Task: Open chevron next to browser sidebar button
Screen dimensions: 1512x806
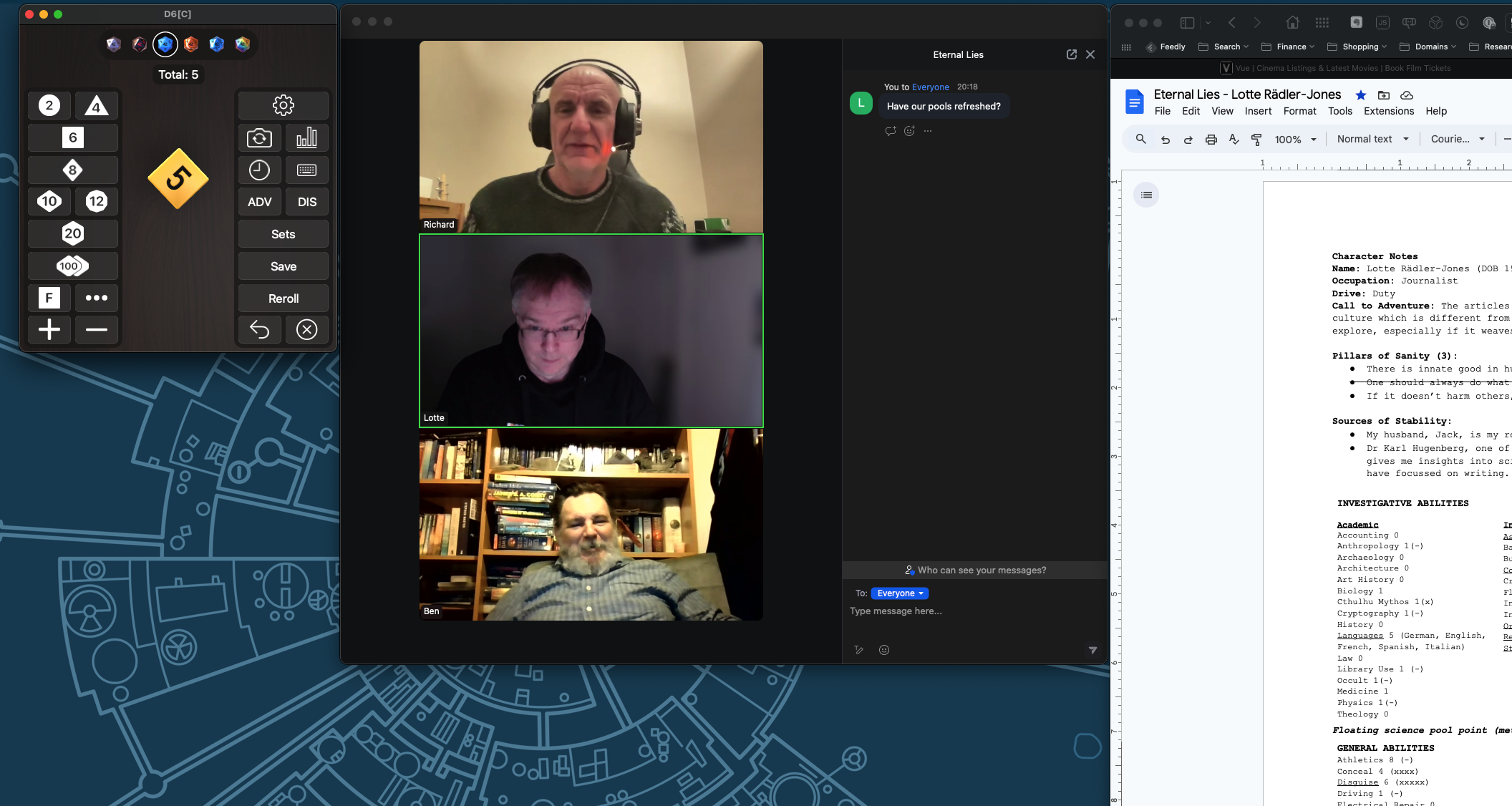Action: (1208, 22)
